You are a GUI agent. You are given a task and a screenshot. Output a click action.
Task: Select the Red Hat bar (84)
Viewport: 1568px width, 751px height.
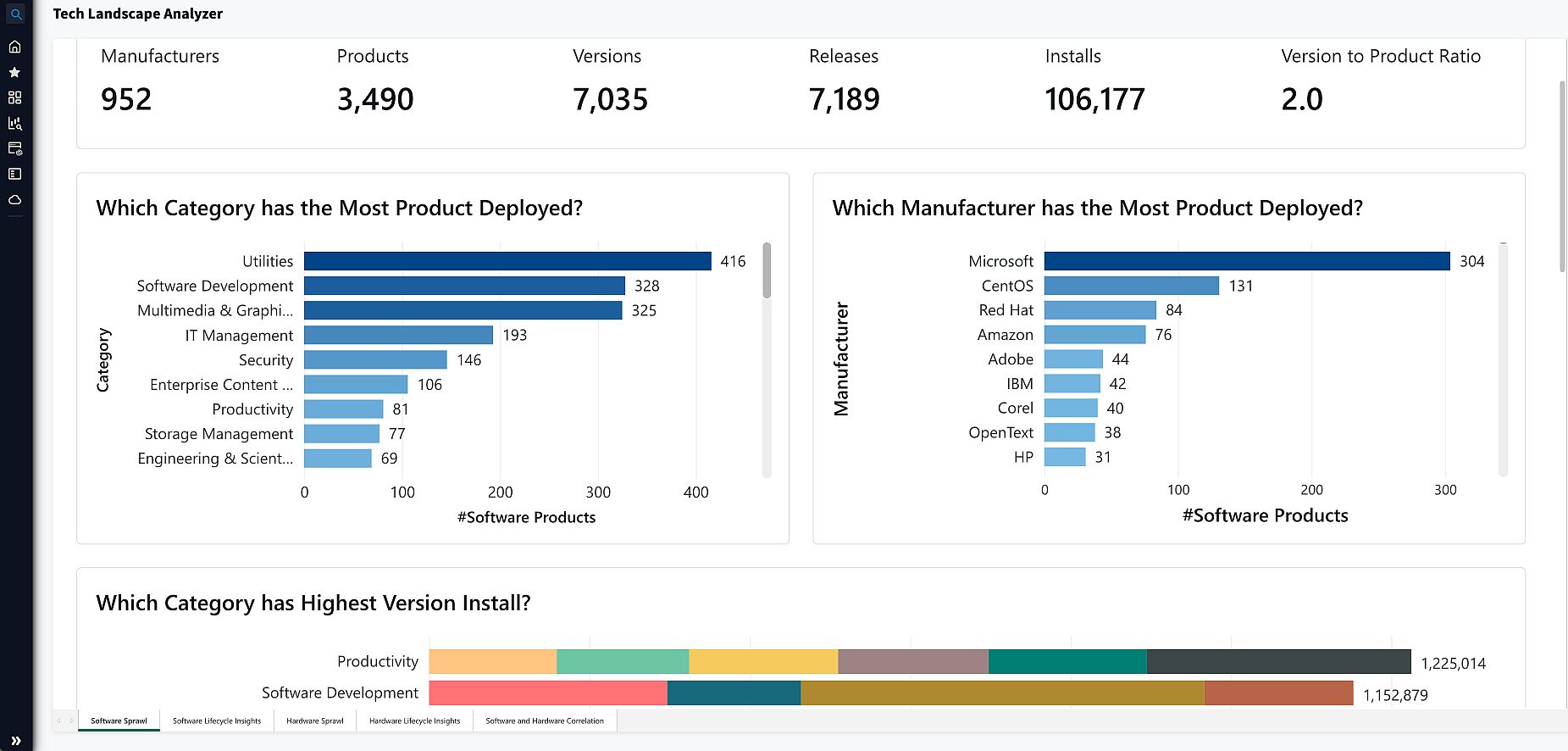(x=1100, y=310)
